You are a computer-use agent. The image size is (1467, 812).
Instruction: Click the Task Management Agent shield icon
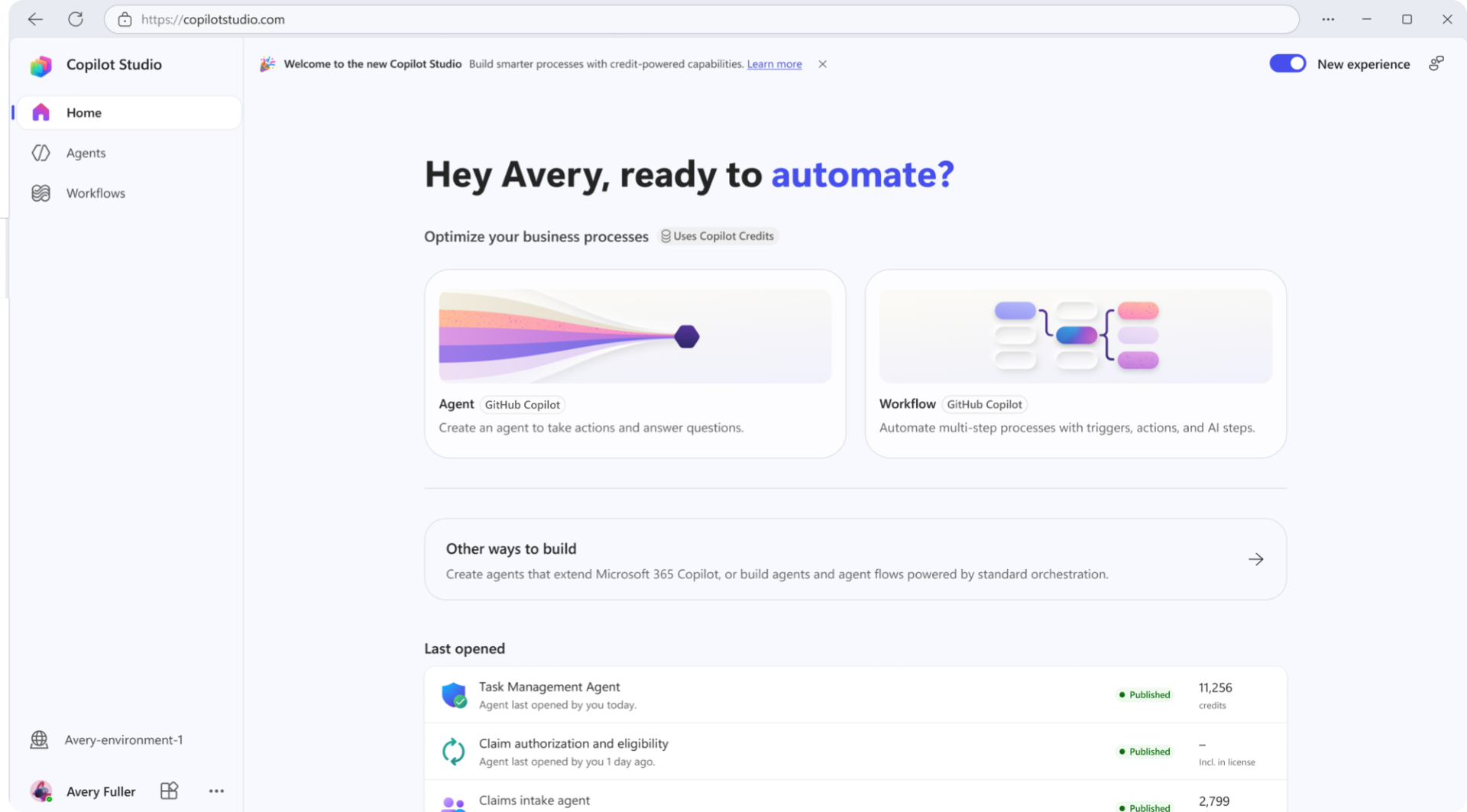click(x=454, y=695)
